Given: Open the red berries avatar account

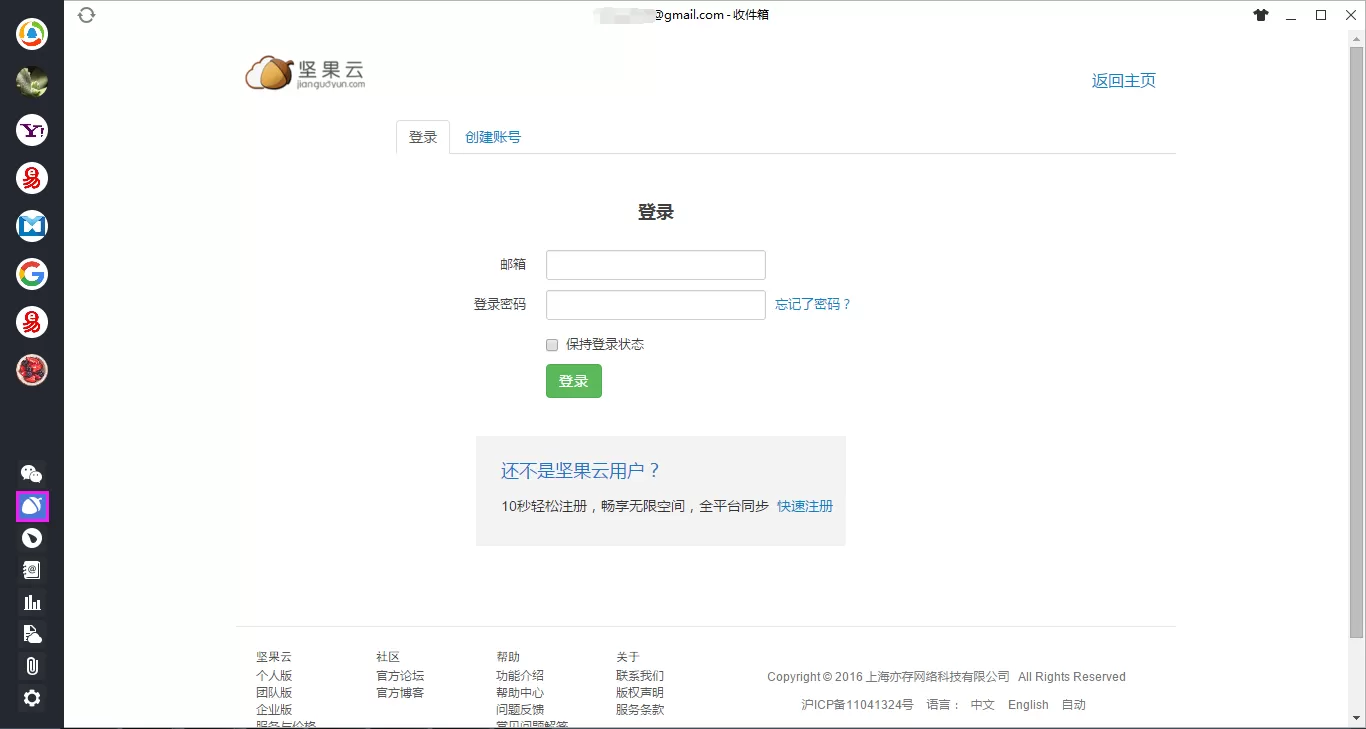Looking at the screenshot, I should tap(32, 370).
